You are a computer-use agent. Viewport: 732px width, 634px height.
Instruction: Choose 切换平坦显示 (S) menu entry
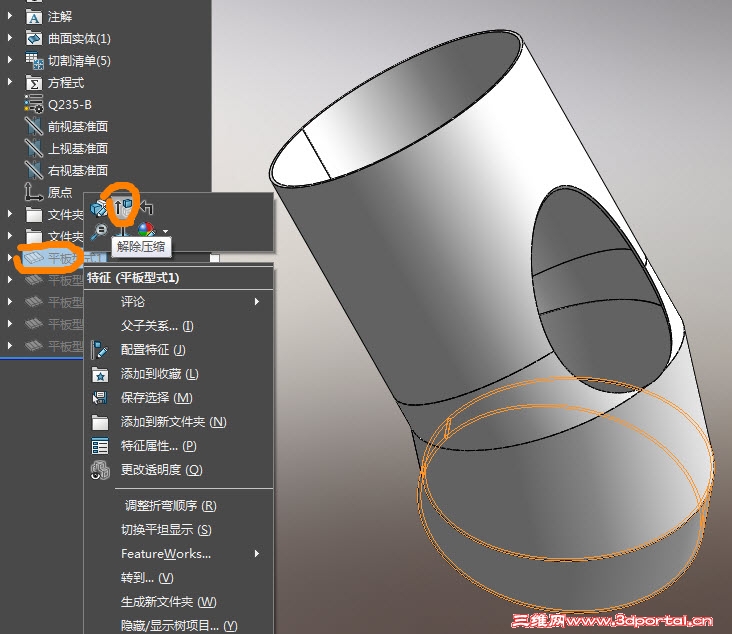pos(166,529)
